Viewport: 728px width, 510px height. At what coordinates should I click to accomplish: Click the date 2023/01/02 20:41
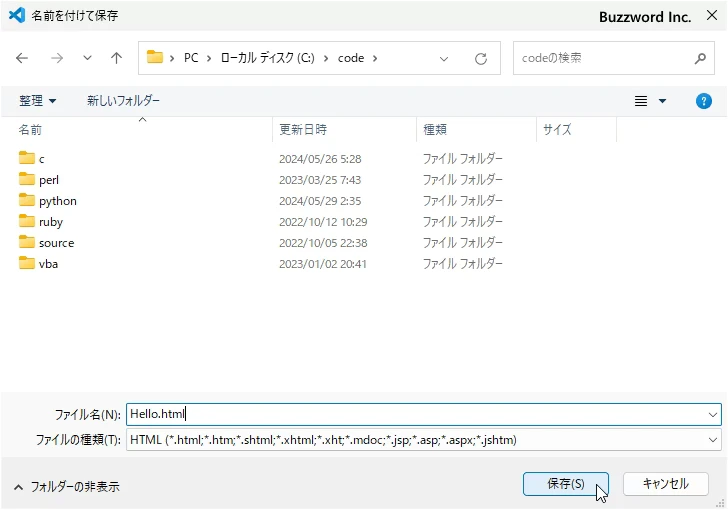pos(323,264)
